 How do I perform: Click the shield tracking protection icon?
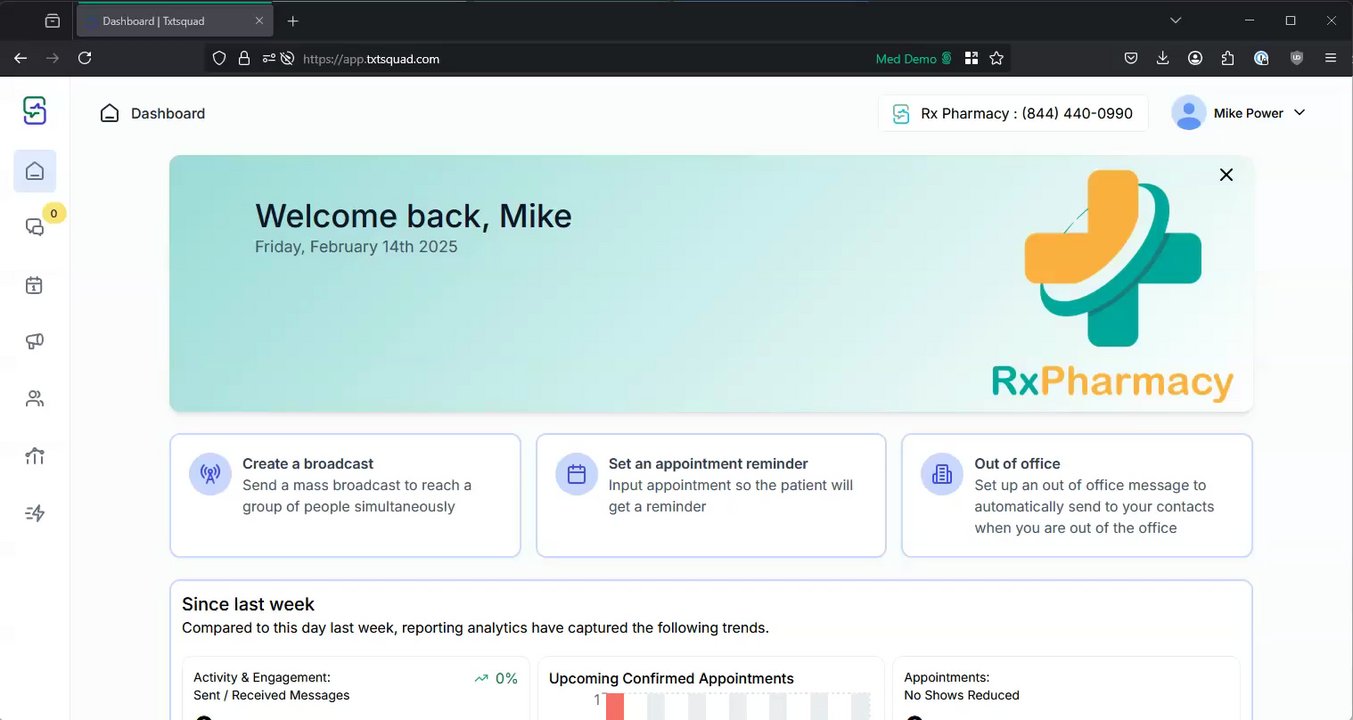(x=220, y=59)
